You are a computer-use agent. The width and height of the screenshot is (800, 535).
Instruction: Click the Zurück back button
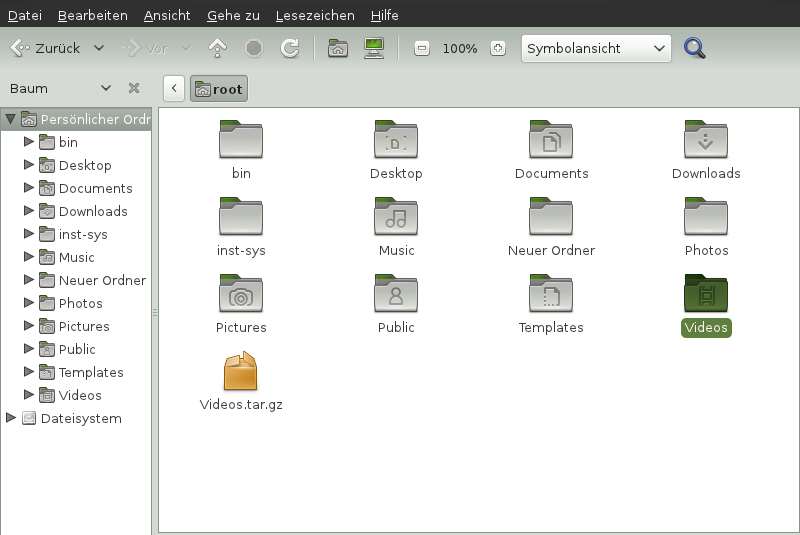point(48,48)
